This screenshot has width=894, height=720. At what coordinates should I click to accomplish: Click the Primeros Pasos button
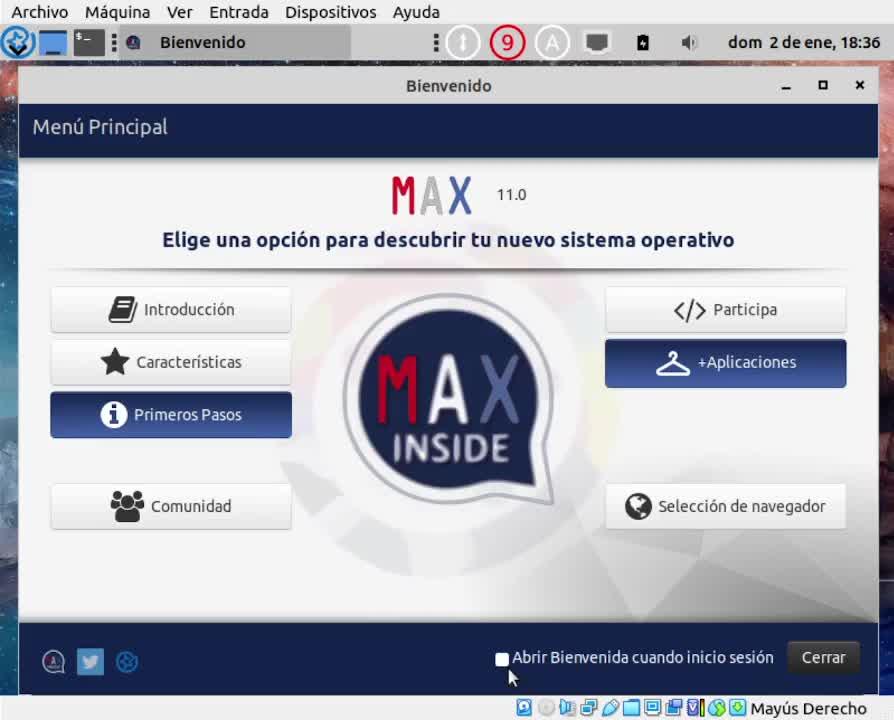pos(171,414)
